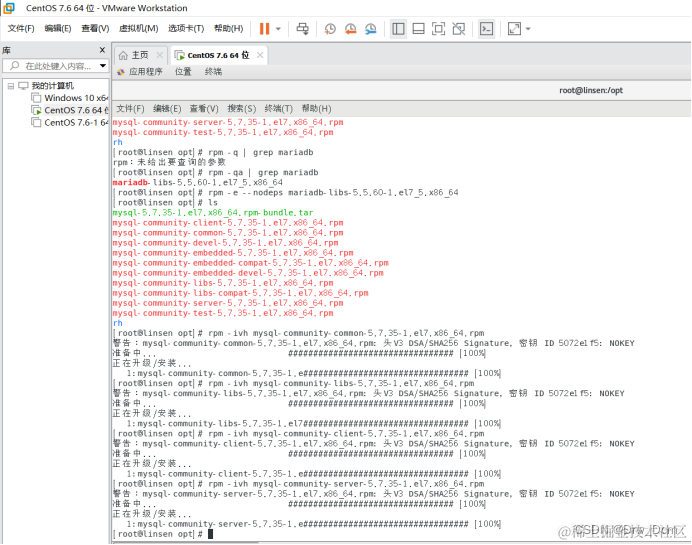Open the 虚拟机(M) menu
Screen dimensions: 692x545
coord(139,29)
